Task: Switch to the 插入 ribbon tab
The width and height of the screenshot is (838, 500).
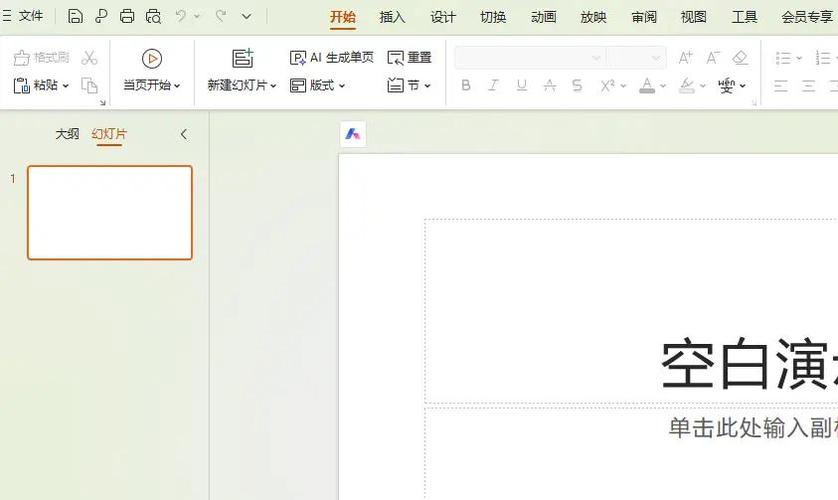Action: (x=392, y=17)
